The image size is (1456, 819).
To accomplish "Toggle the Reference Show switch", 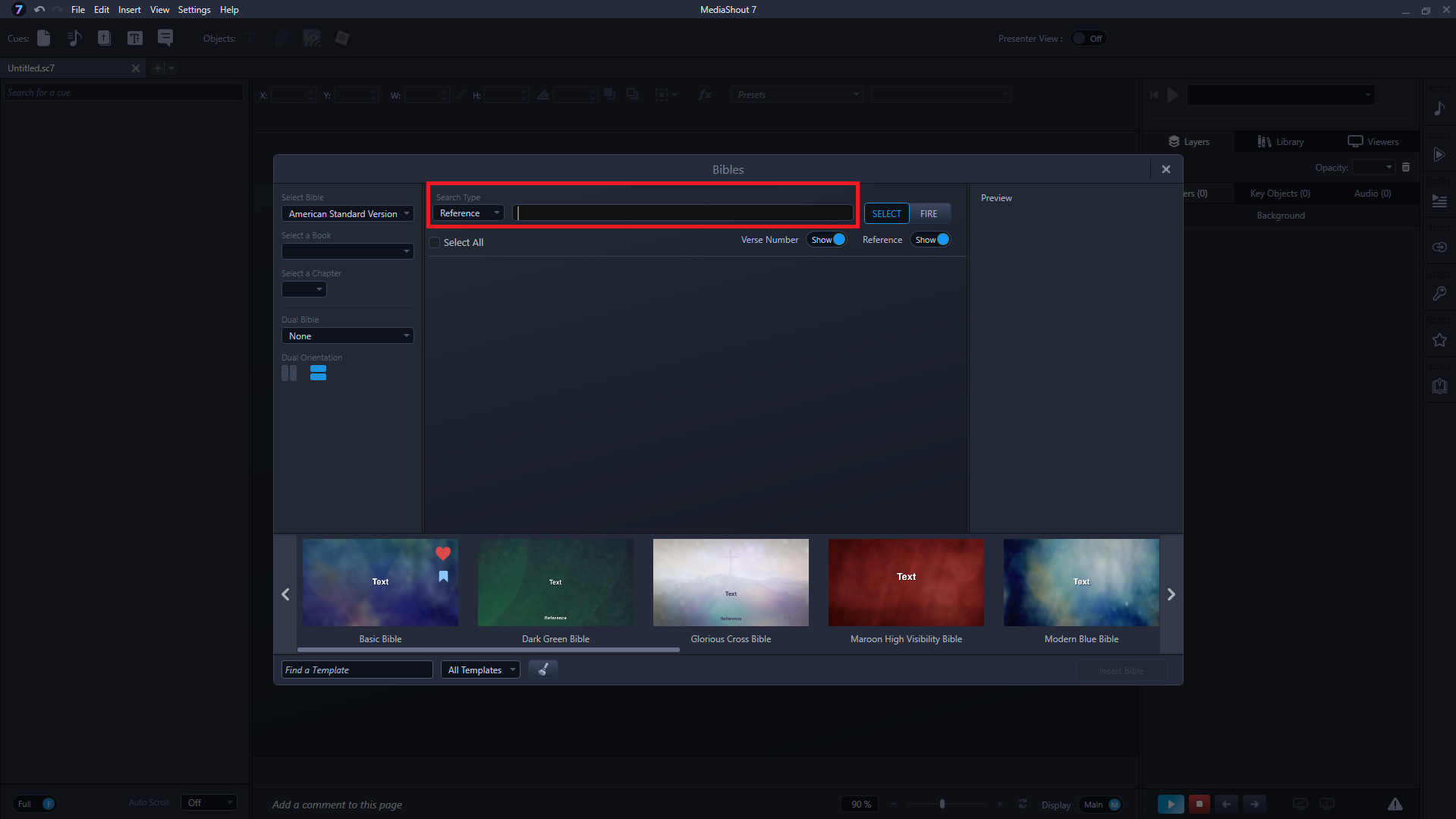I will click(932, 240).
